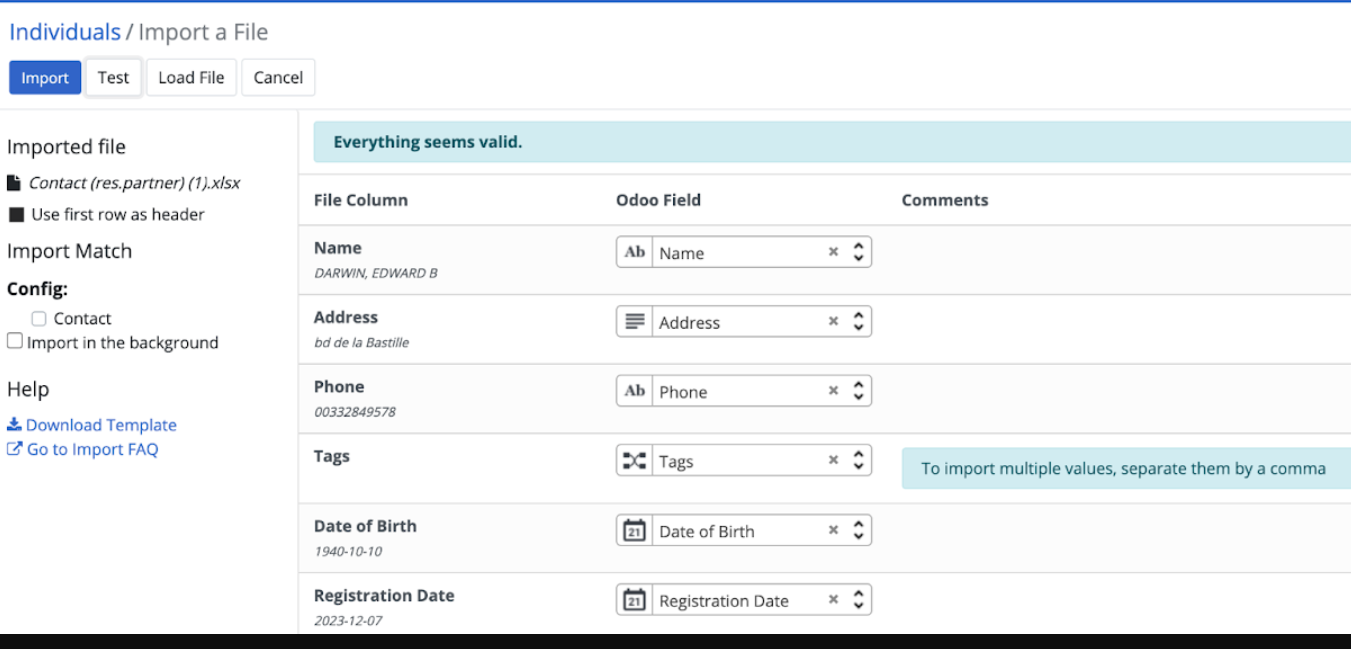Open the Tags field selector dropdown
This screenshot has height=649, width=1351.
point(858,460)
